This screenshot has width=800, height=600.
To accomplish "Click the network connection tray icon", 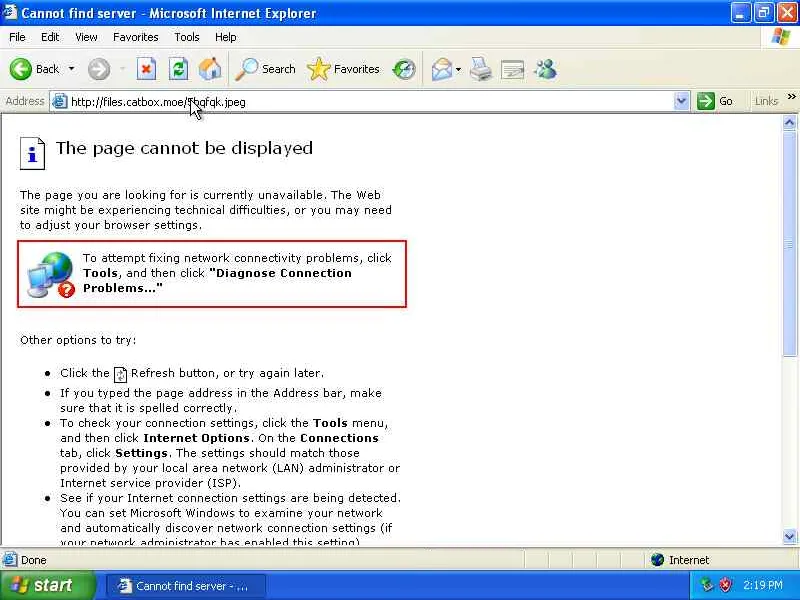I will pyautogui.click(x=707, y=585).
